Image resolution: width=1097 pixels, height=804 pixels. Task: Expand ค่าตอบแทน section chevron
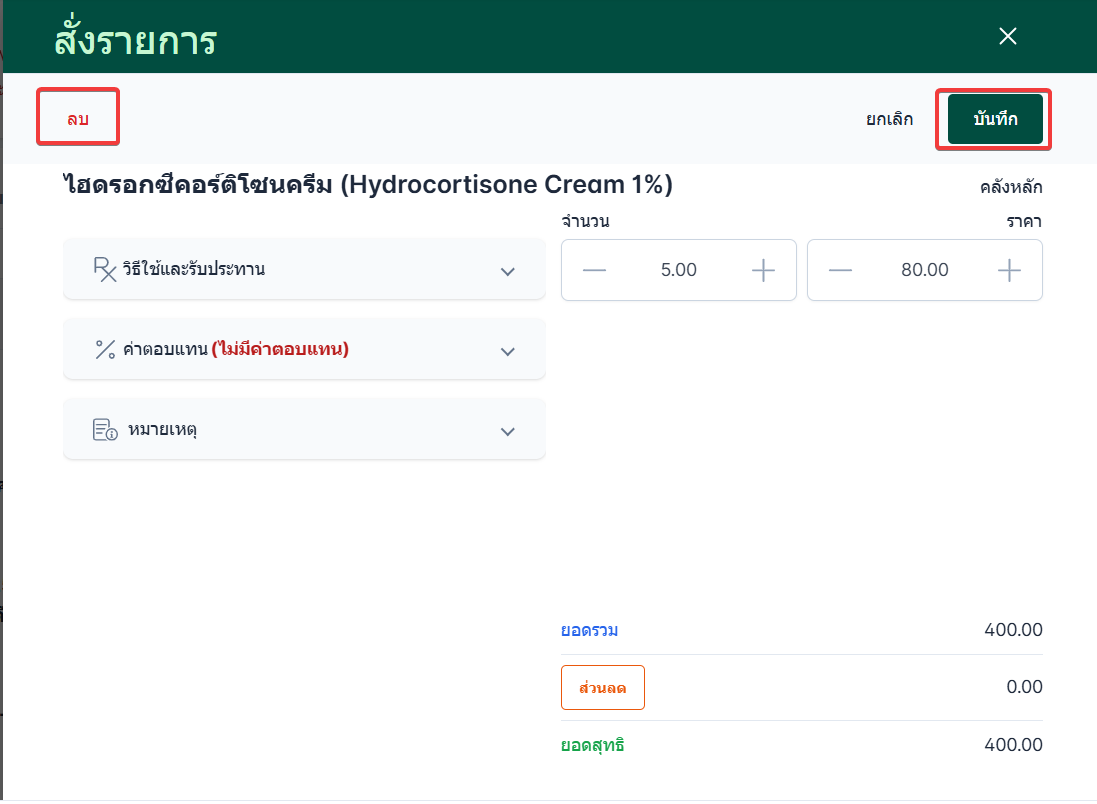[508, 351]
